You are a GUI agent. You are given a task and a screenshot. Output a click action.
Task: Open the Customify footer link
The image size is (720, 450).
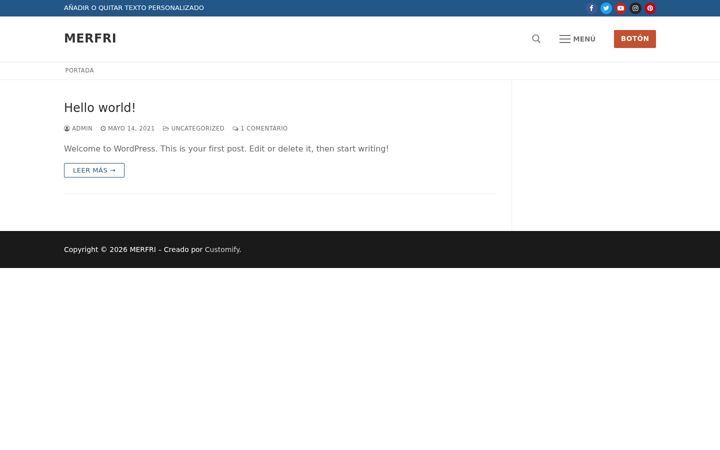222,250
